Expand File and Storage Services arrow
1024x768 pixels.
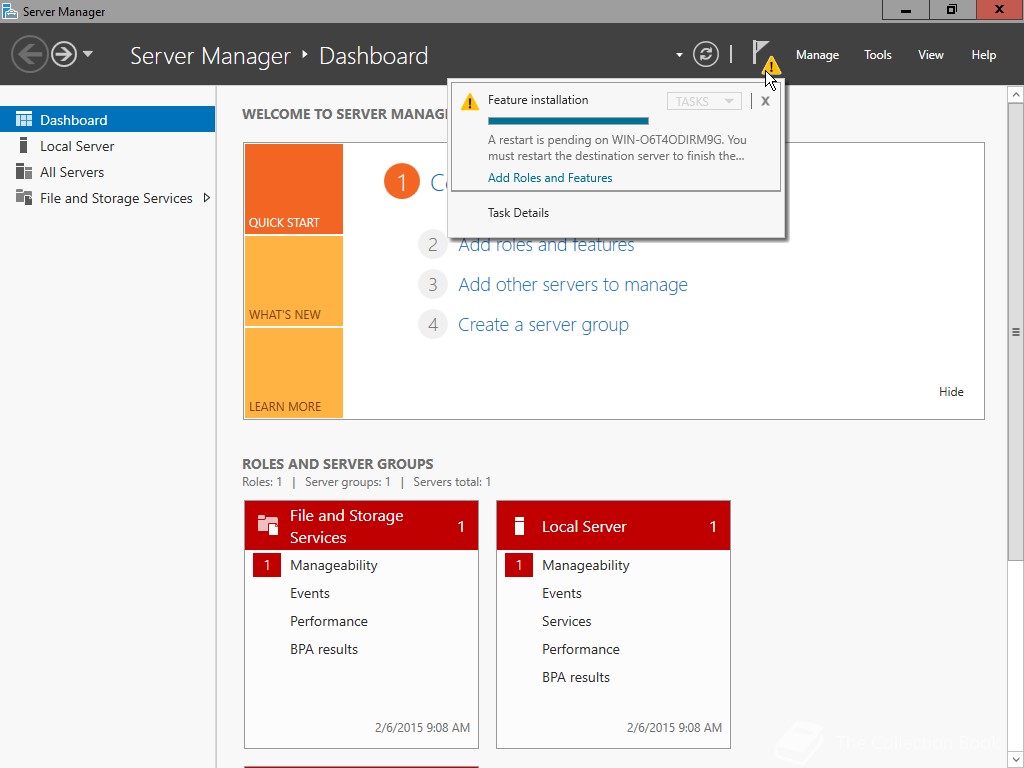(x=206, y=198)
